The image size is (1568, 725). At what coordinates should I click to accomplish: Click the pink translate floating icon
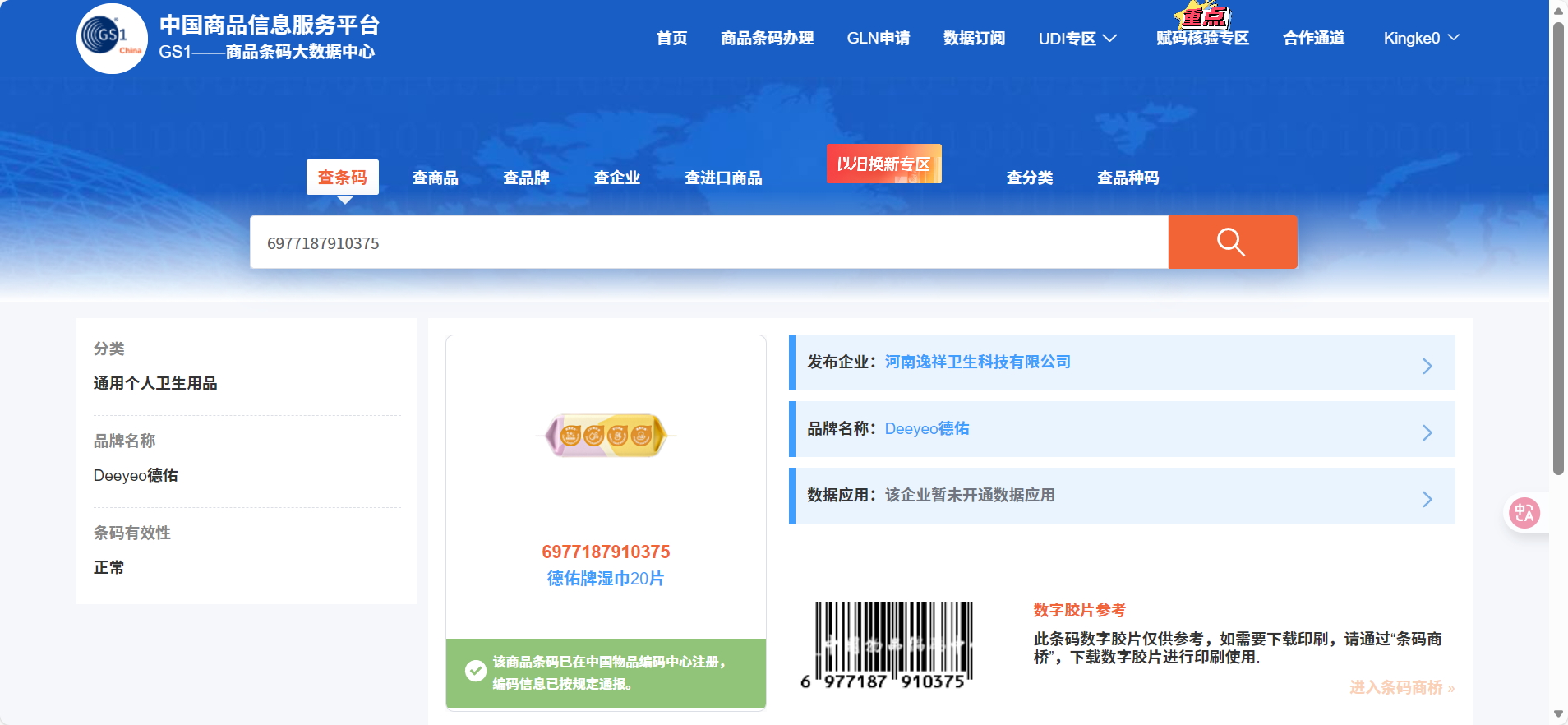point(1524,513)
